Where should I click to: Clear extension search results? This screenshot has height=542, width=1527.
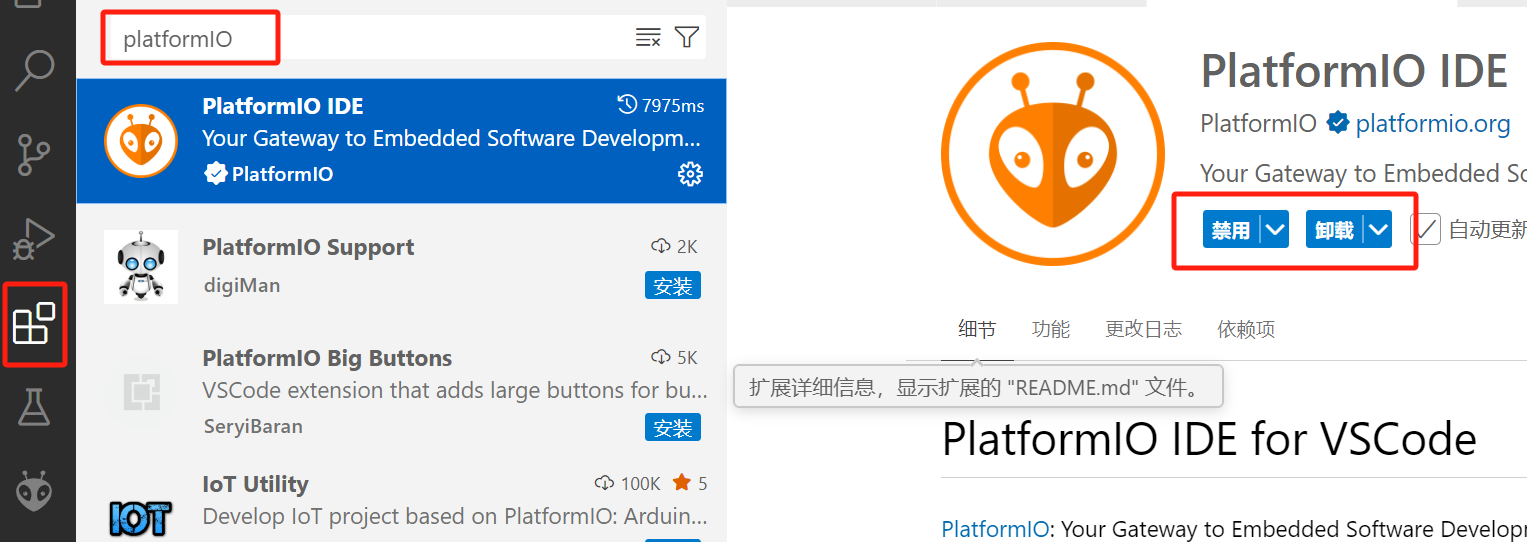click(x=648, y=38)
